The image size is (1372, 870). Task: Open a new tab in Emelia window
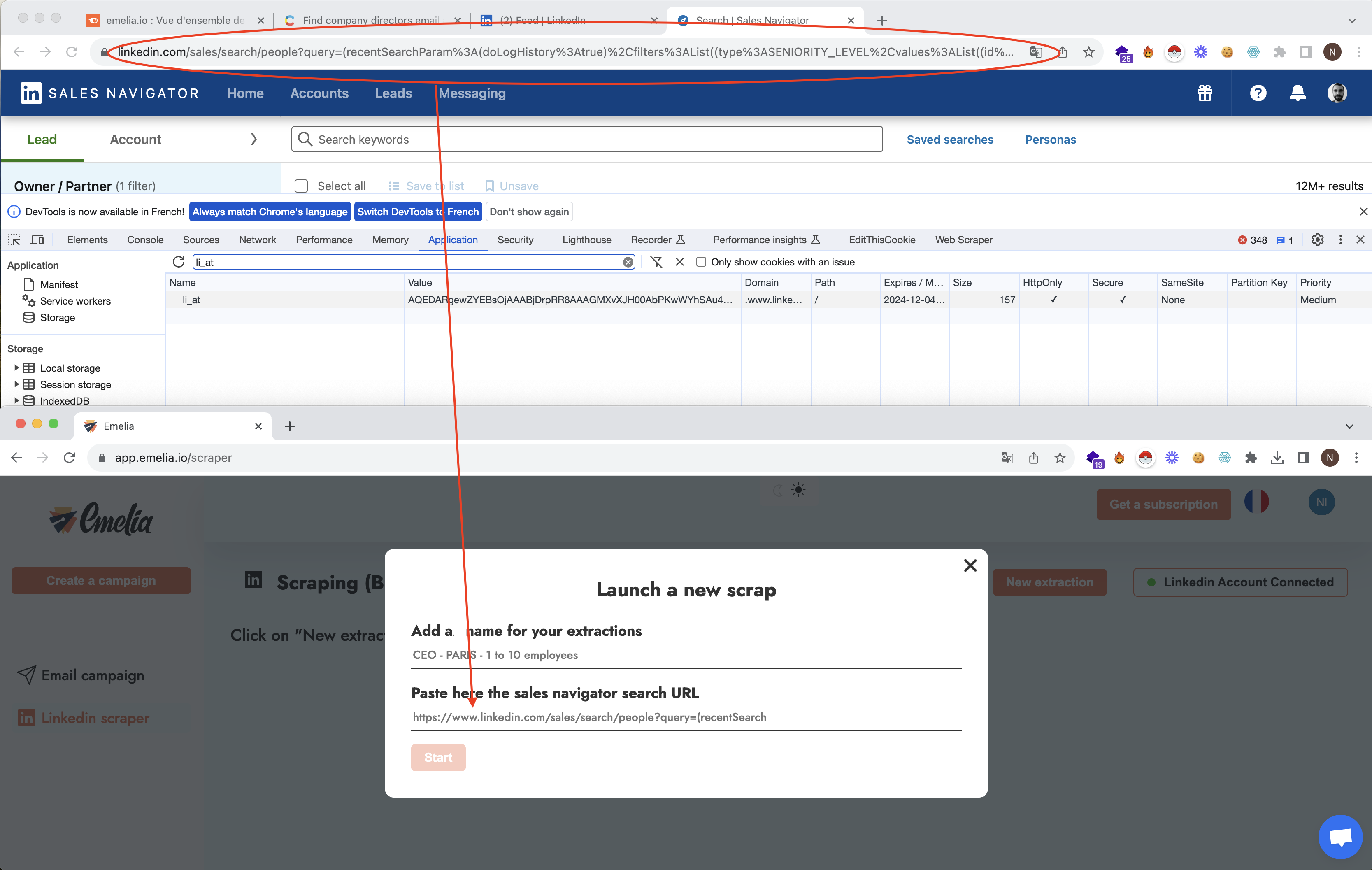tap(289, 426)
